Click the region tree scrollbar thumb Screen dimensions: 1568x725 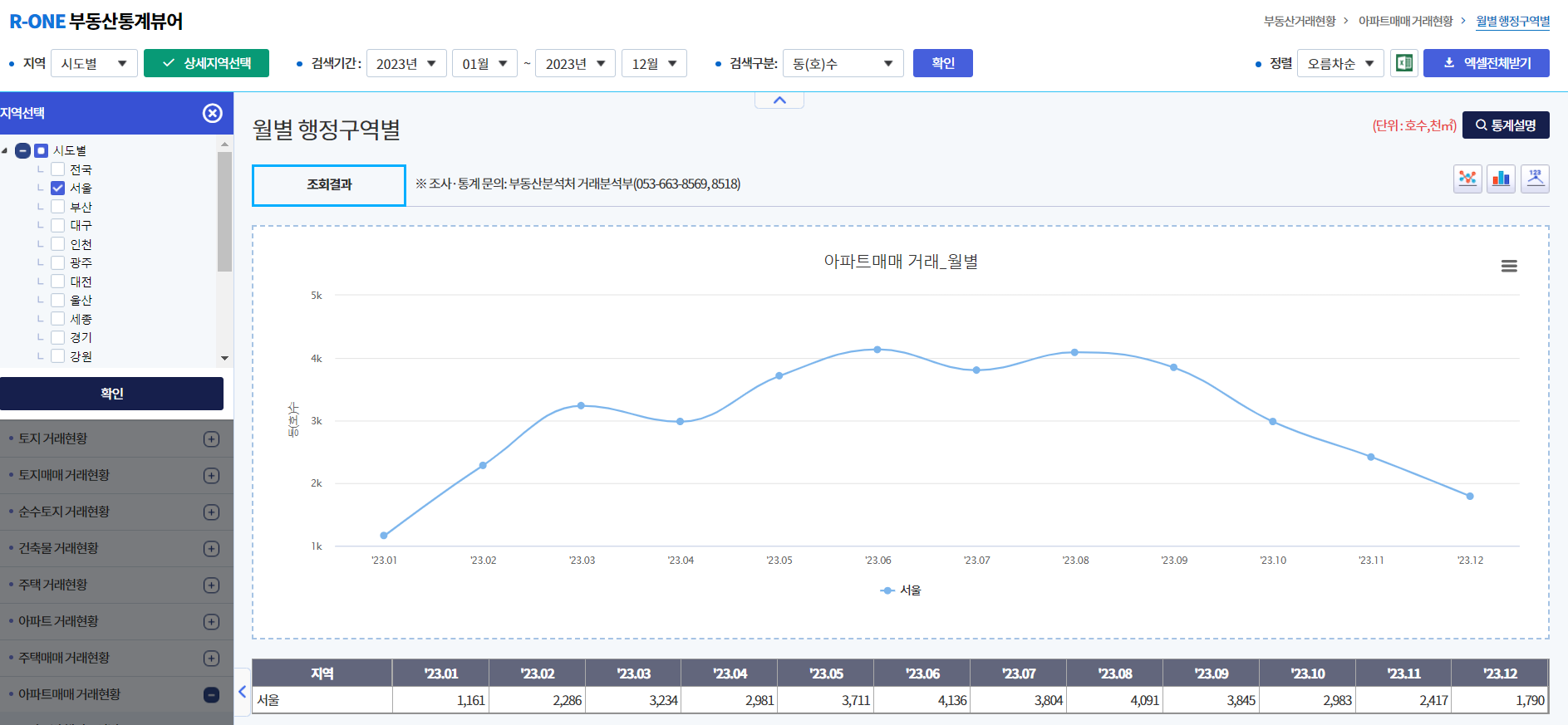[x=224, y=212]
